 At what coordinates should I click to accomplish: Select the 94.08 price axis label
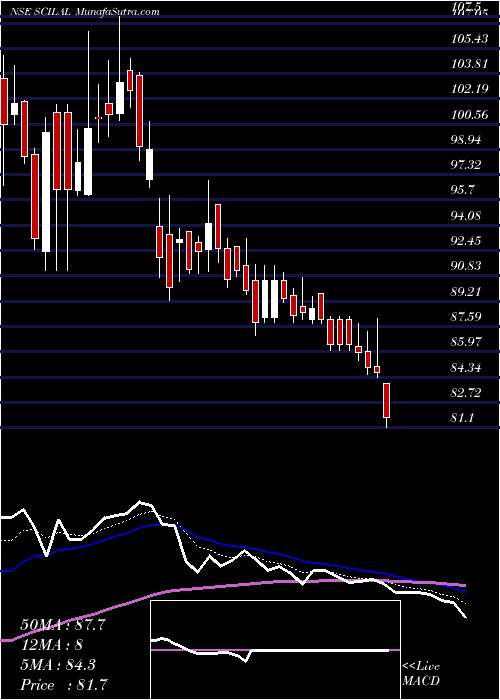tap(467, 216)
